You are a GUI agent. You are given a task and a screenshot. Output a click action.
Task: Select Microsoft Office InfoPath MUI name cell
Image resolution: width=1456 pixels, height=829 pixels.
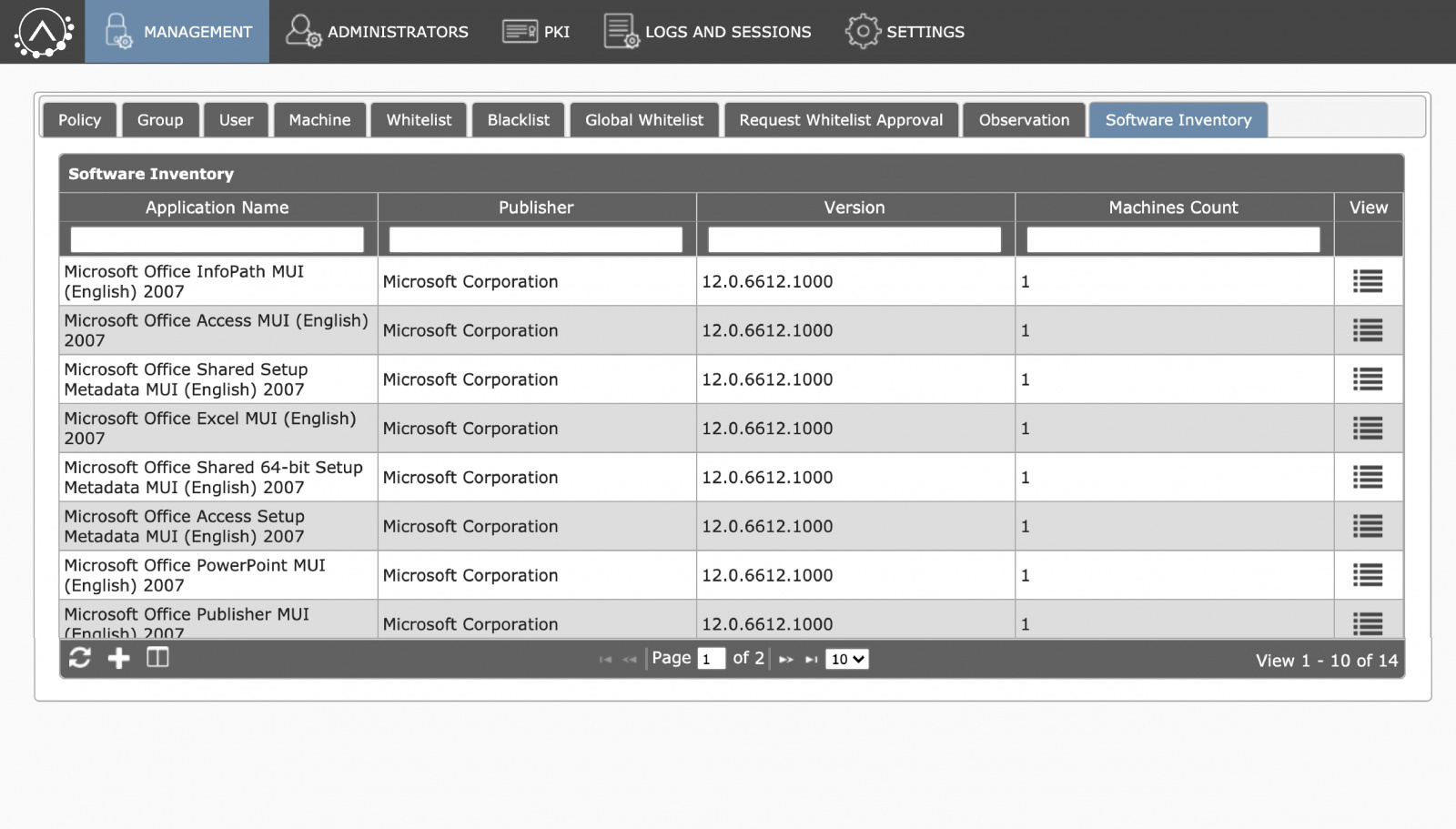tap(218, 281)
